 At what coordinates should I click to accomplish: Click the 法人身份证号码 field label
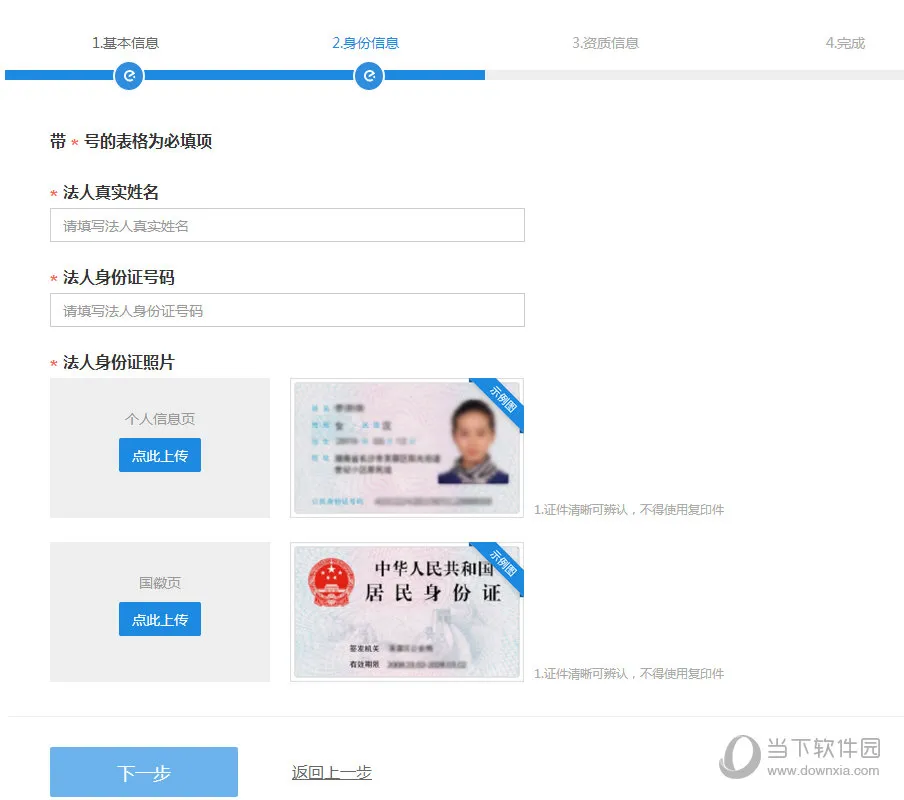point(118,278)
